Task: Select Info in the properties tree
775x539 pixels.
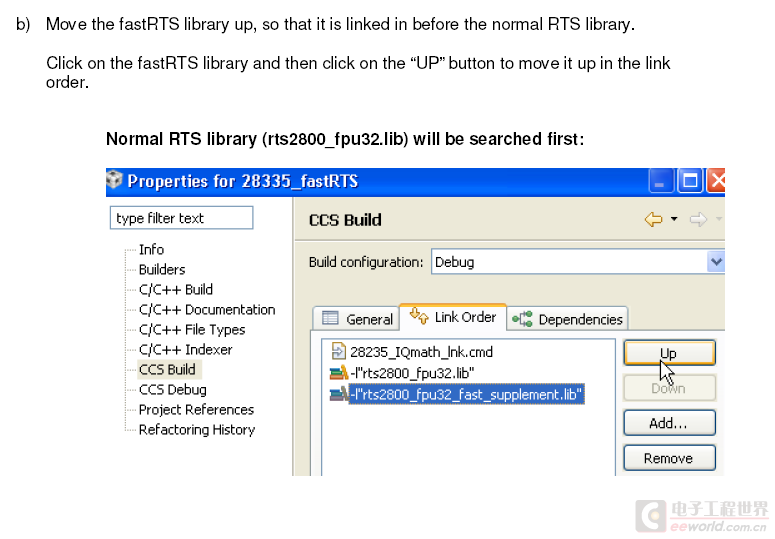Action: pyautogui.click(x=151, y=249)
